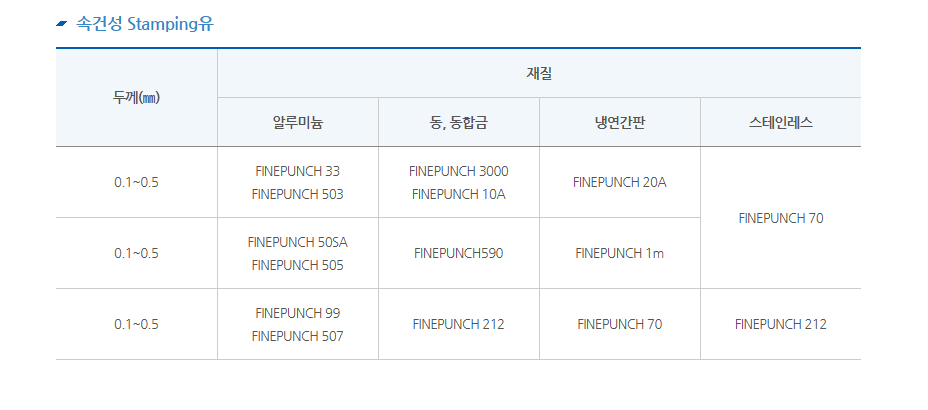928x410 pixels.
Task: Select the 스테인레스 column header
Action: [781, 122]
